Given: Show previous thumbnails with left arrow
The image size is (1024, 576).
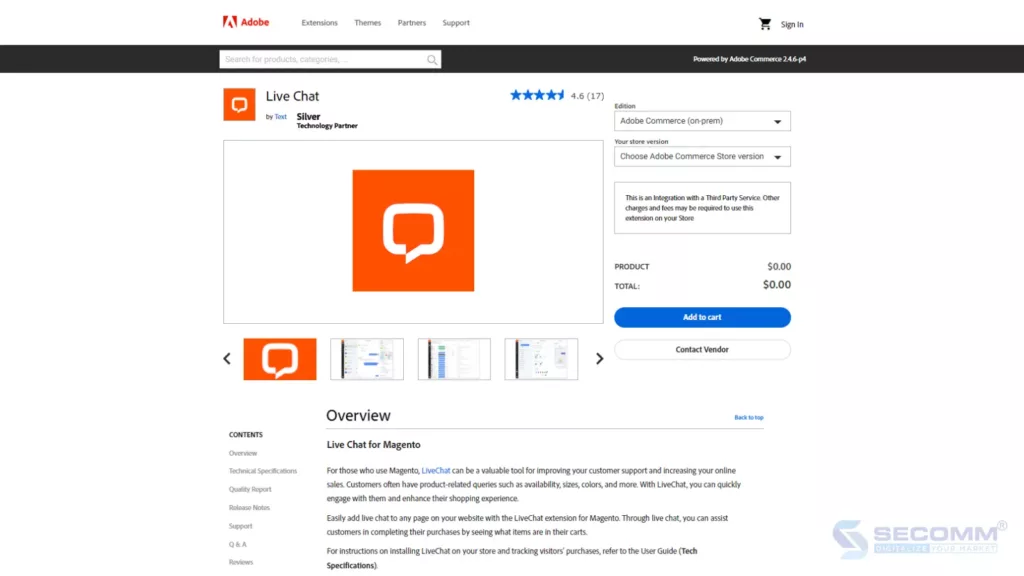Looking at the screenshot, I should 227,359.
